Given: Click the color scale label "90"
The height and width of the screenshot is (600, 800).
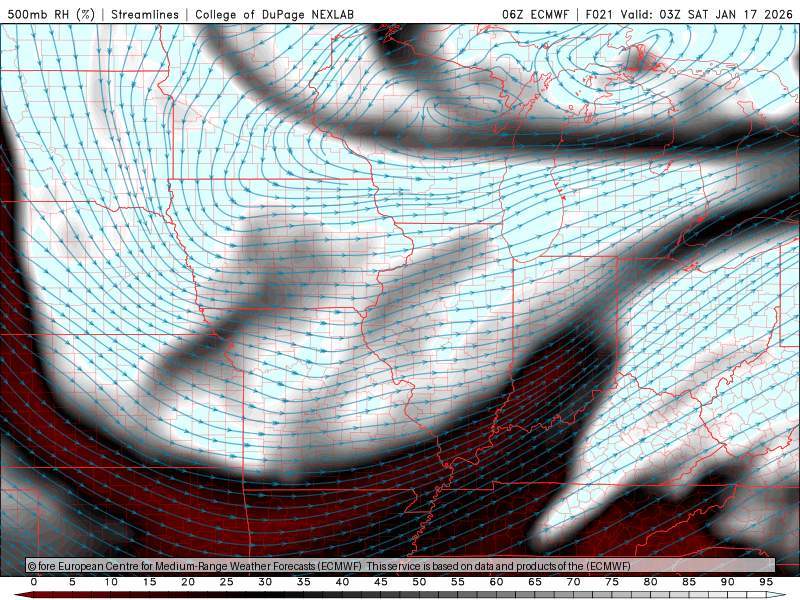Looking at the screenshot, I should (x=728, y=582).
